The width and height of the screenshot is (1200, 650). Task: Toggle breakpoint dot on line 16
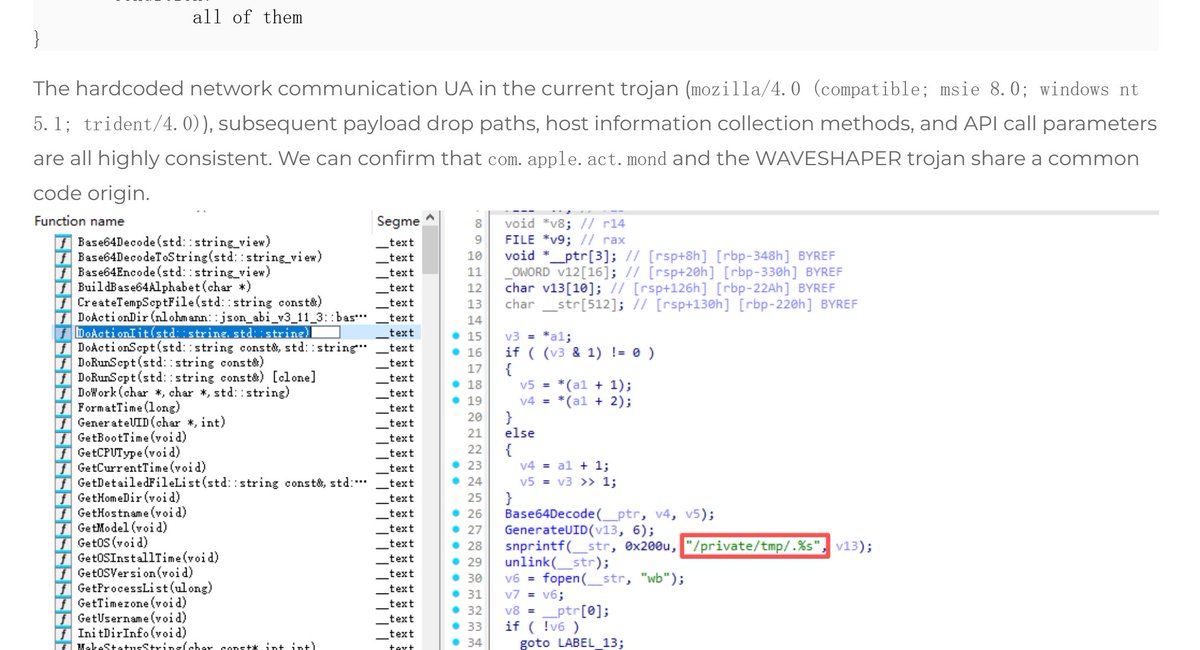454,352
